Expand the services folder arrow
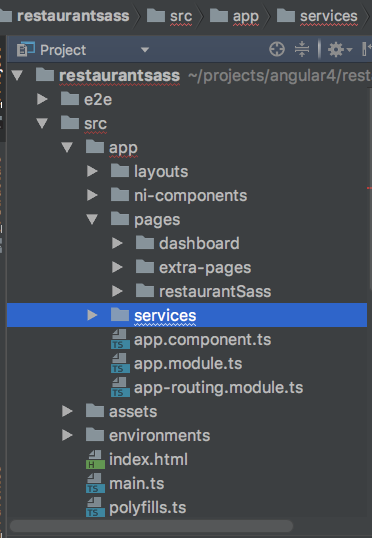 pos(92,315)
